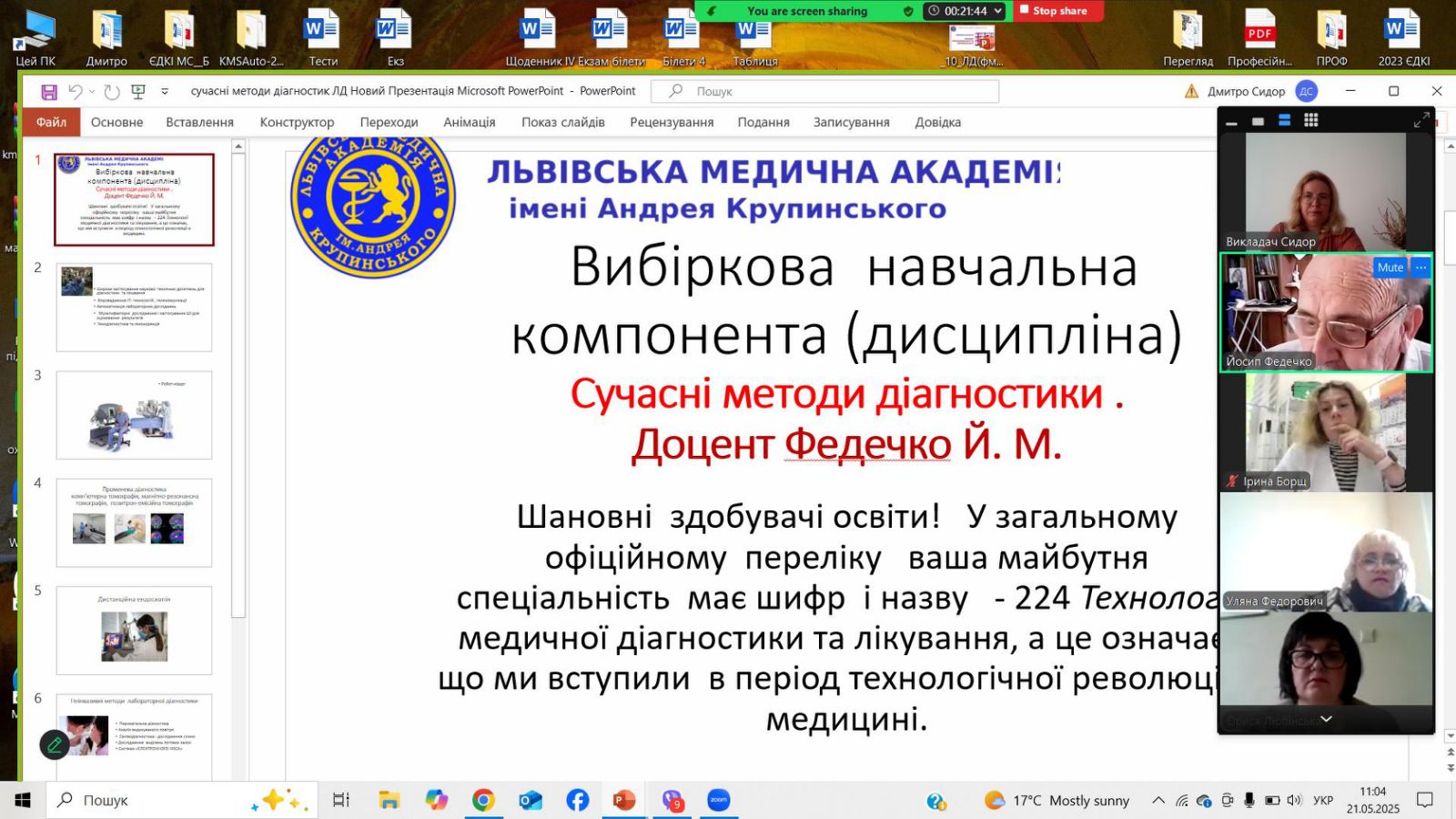Screen dimensions: 1456x819
Task: Open Task View from the taskbar
Action: click(341, 800)
